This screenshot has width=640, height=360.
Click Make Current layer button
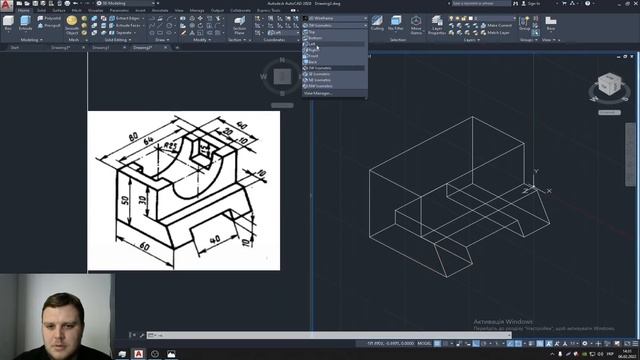click(497, 25)
